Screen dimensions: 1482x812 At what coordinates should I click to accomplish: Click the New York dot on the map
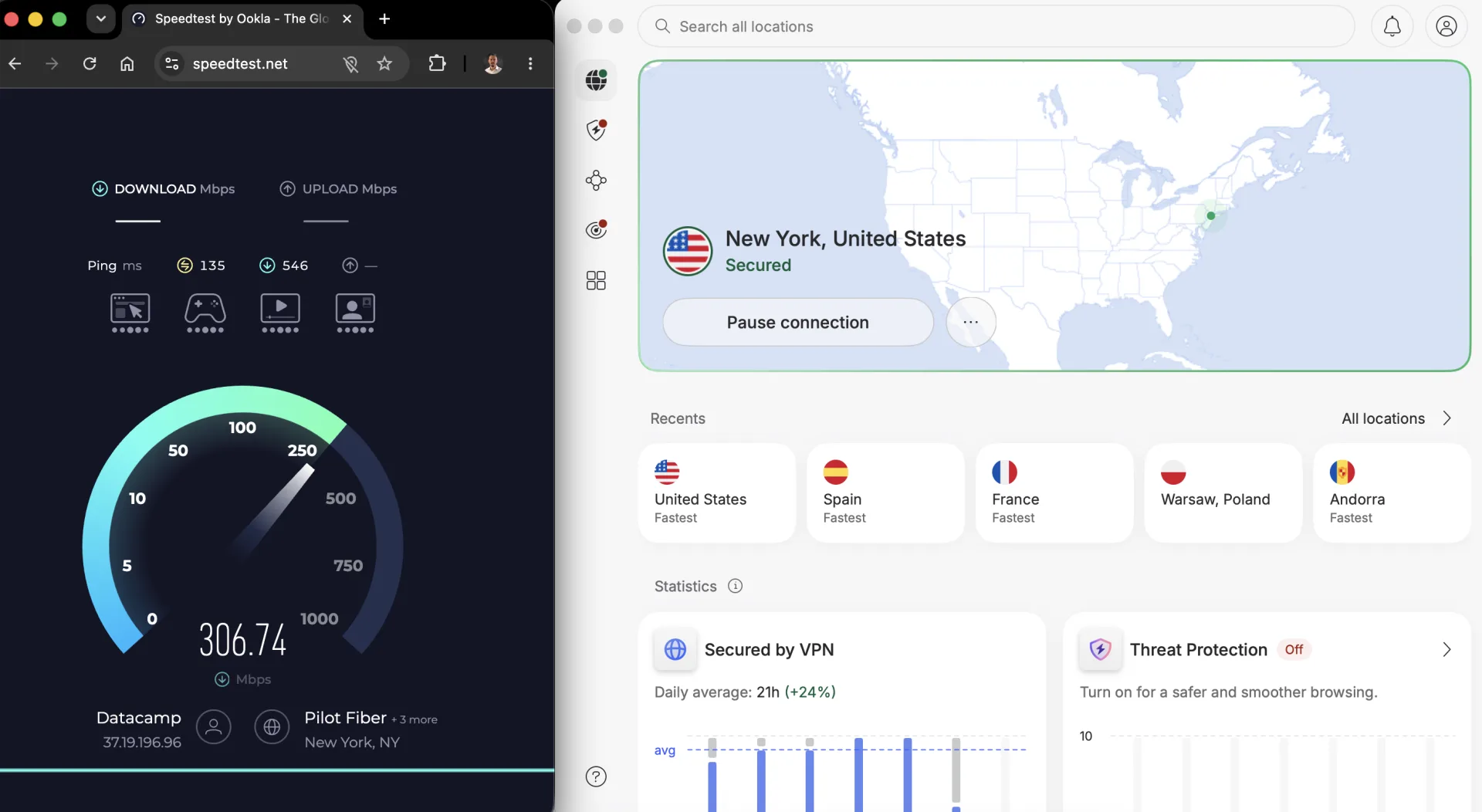(1210, 216)
